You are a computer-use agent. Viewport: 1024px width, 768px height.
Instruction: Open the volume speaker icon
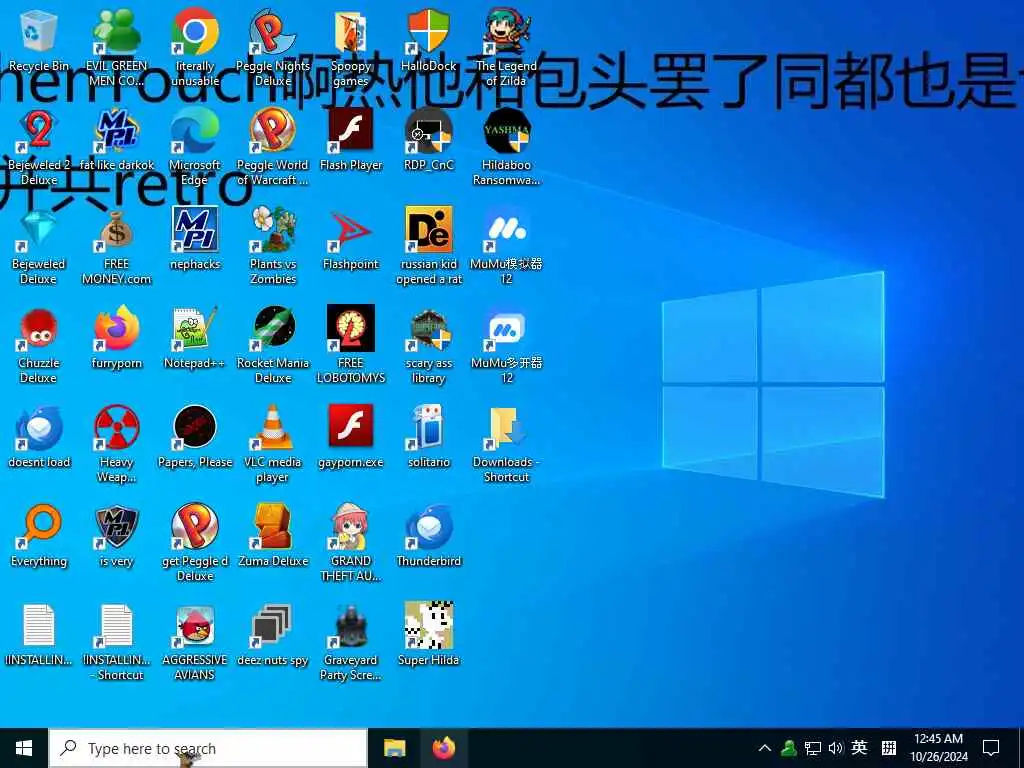pos(835,748)
